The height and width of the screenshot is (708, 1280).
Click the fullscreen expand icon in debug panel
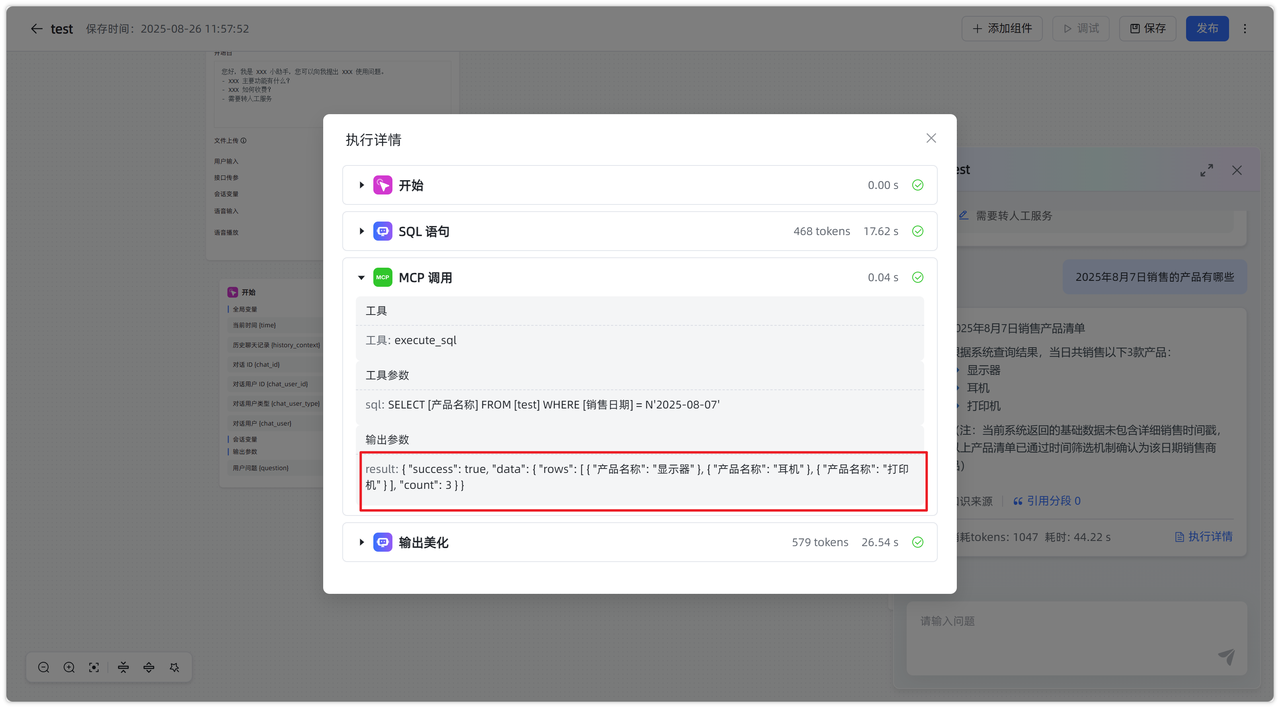pyautogui.click(x=1206, y=171)
